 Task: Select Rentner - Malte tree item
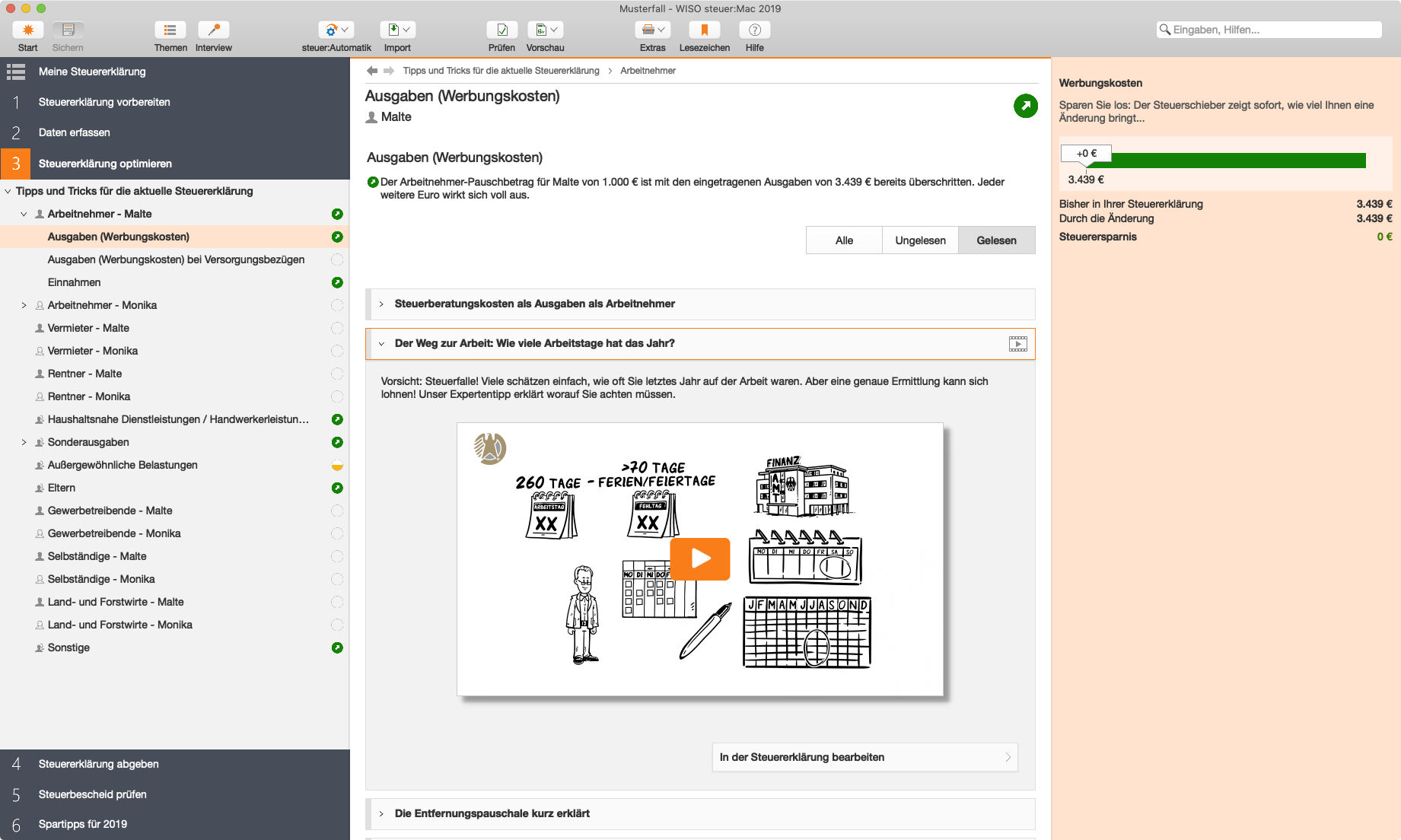pos(175,374)
